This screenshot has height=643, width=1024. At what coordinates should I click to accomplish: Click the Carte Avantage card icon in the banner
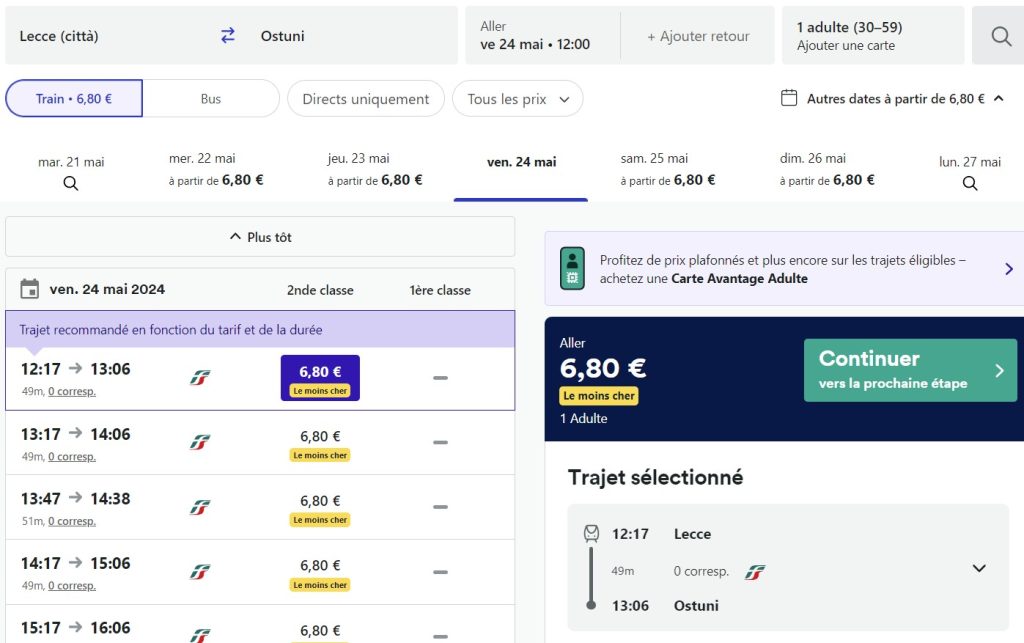tap(570, 270)
